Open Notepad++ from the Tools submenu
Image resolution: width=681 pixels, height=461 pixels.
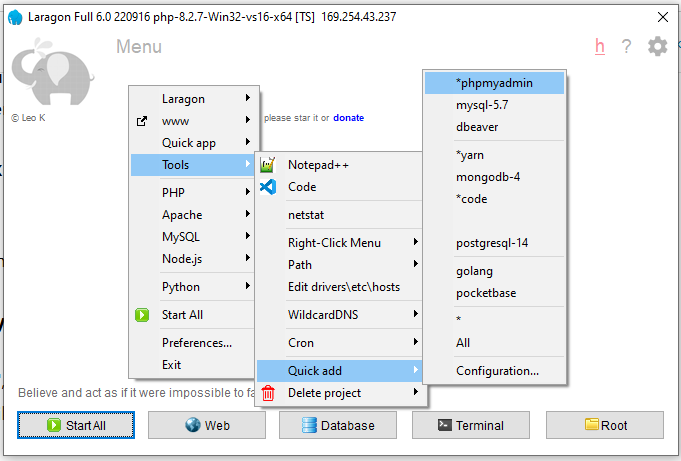(317, 164)
